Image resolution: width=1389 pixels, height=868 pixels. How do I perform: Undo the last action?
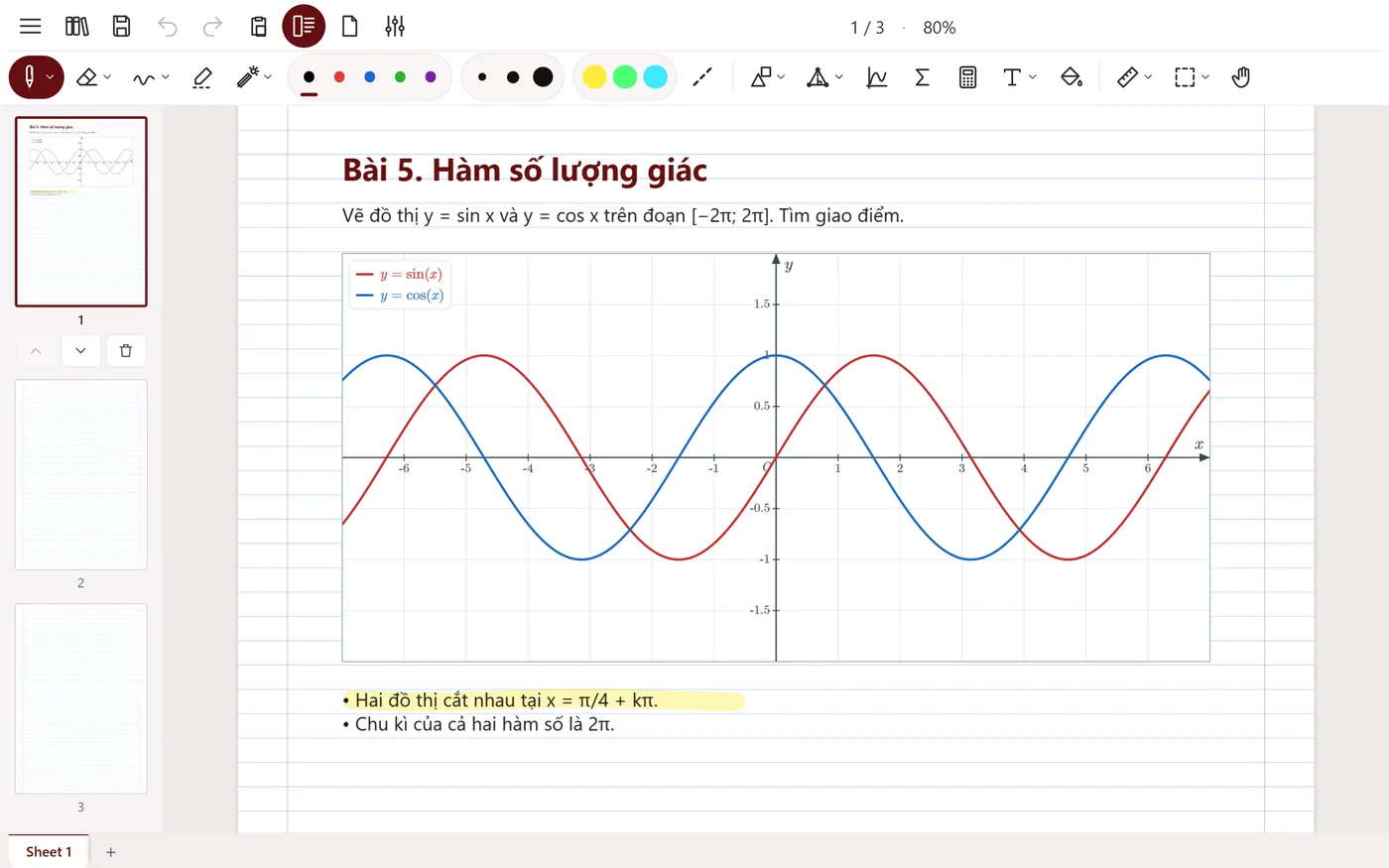[x=168, y=27]
